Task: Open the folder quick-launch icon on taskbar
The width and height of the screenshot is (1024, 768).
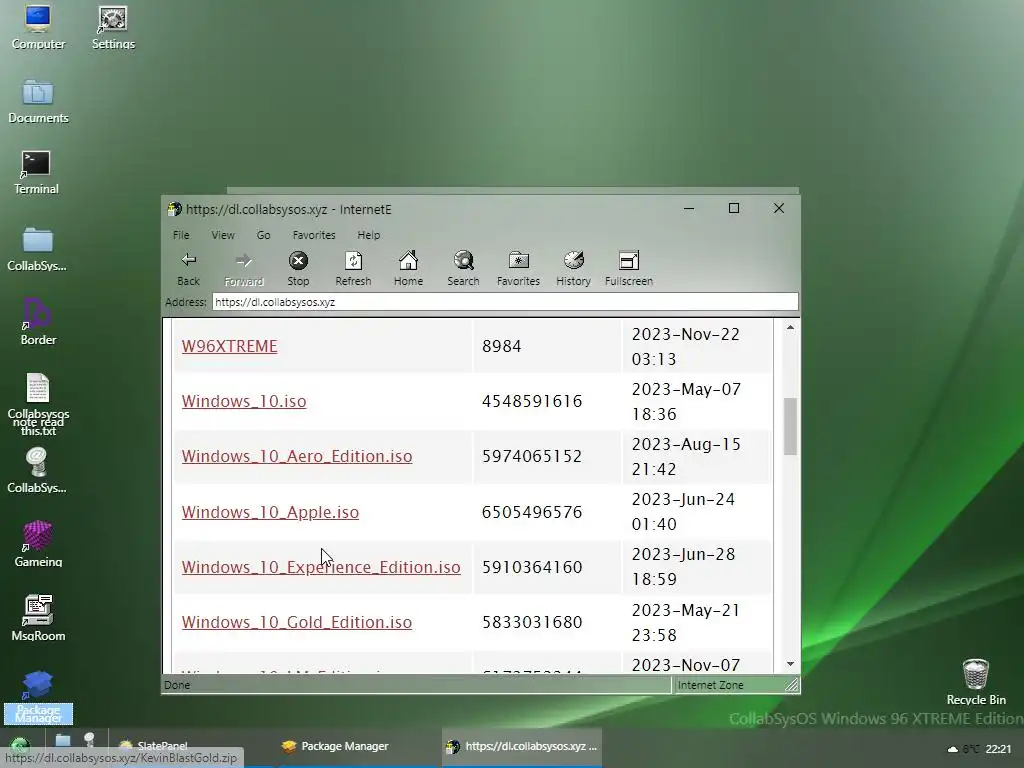Action: tap(63, 740)
